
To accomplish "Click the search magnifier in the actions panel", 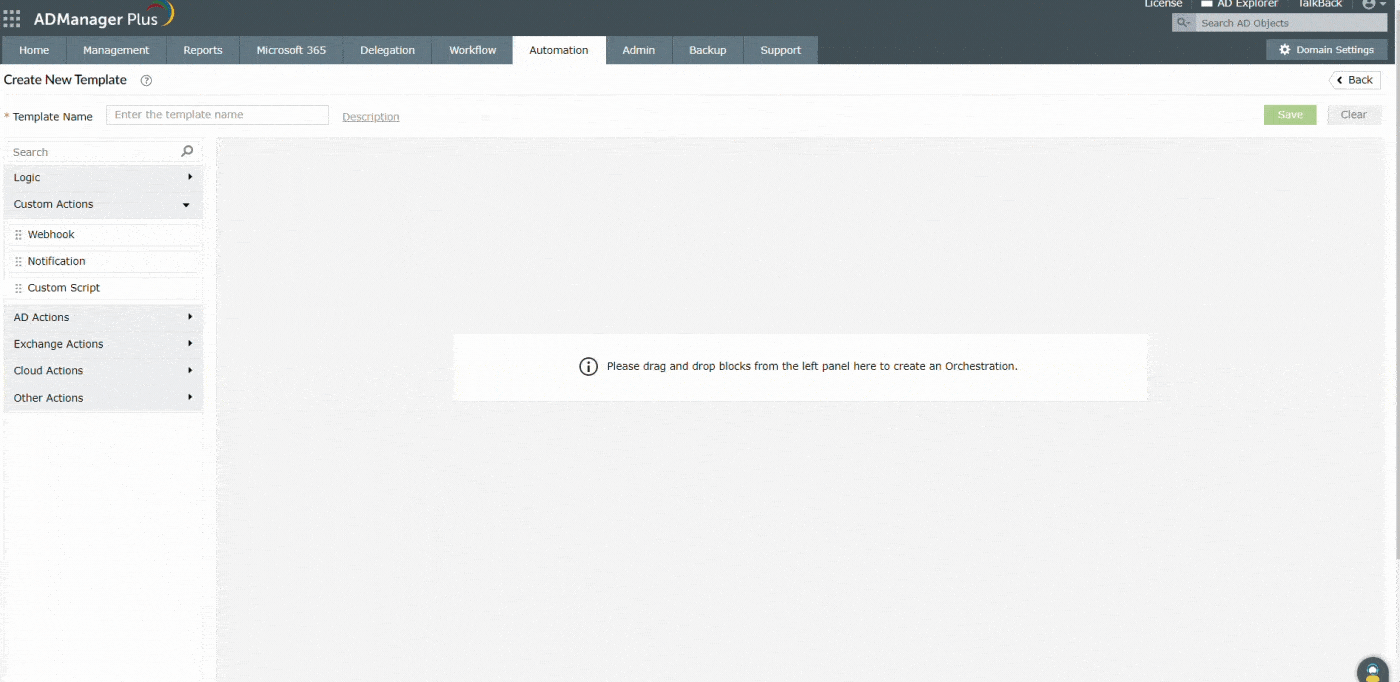I will 187,151.
